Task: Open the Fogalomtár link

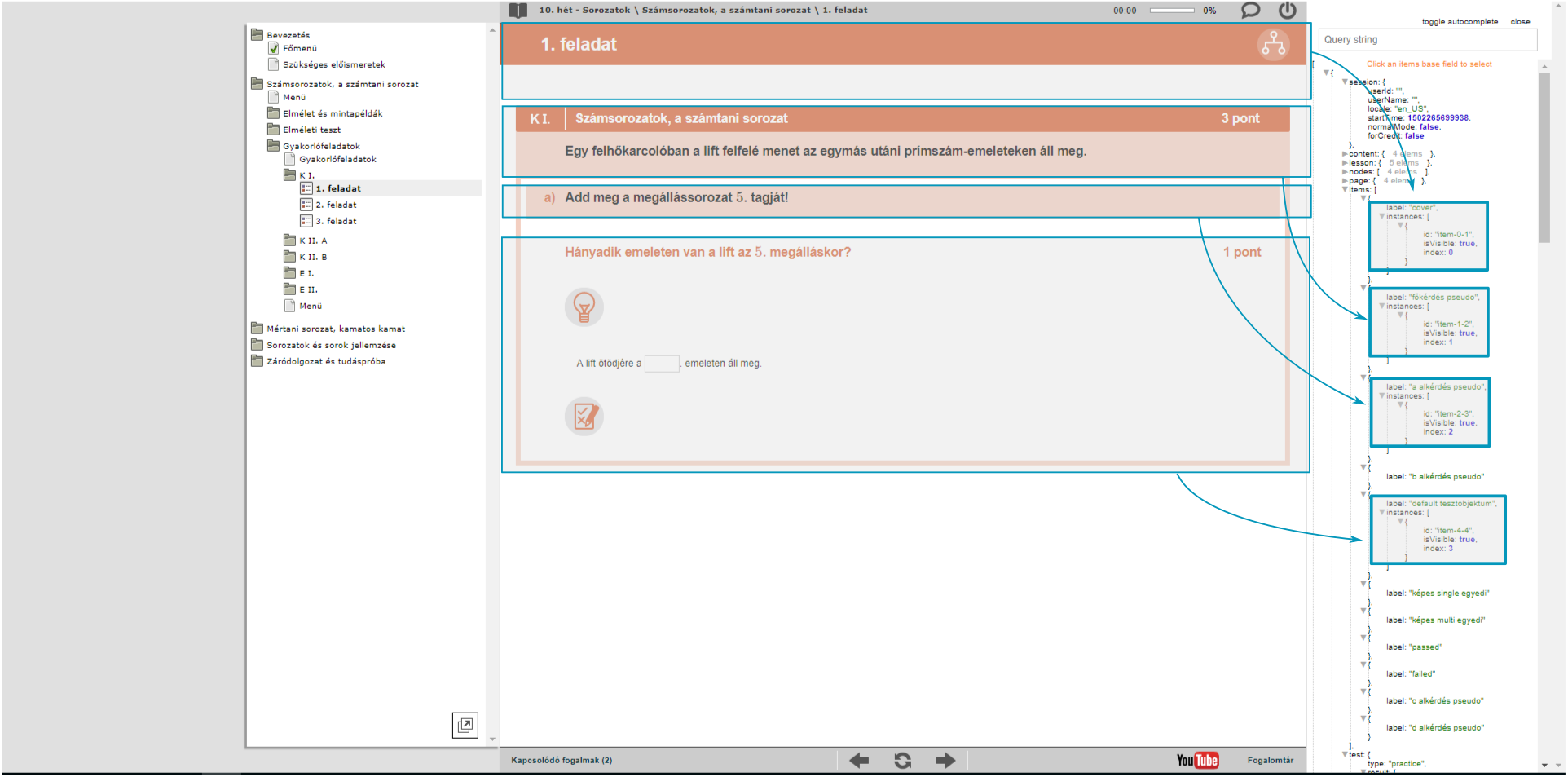Action: click(1270, 761)
